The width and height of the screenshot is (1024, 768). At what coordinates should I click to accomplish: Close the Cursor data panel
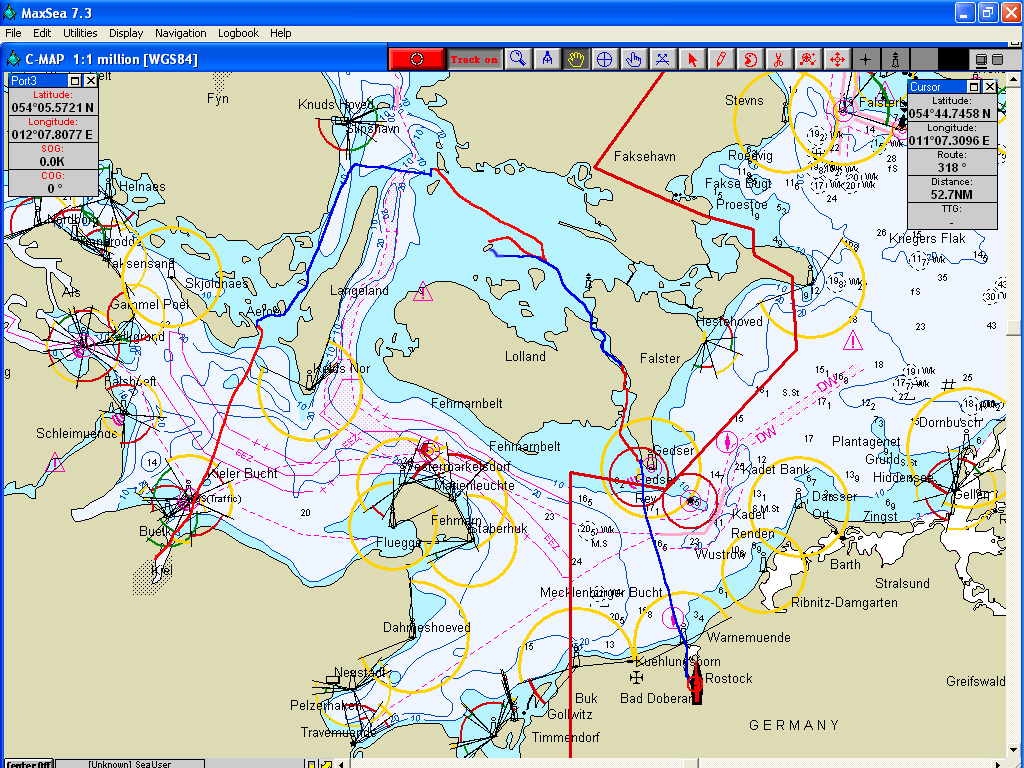(x=989, y=86)
